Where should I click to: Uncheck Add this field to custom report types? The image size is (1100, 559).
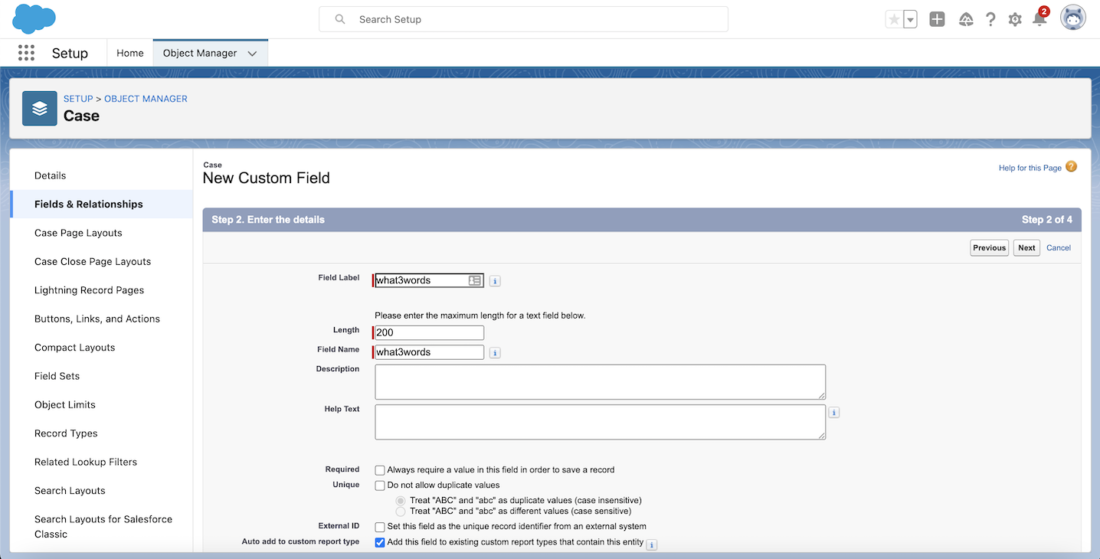coord(380,543)
